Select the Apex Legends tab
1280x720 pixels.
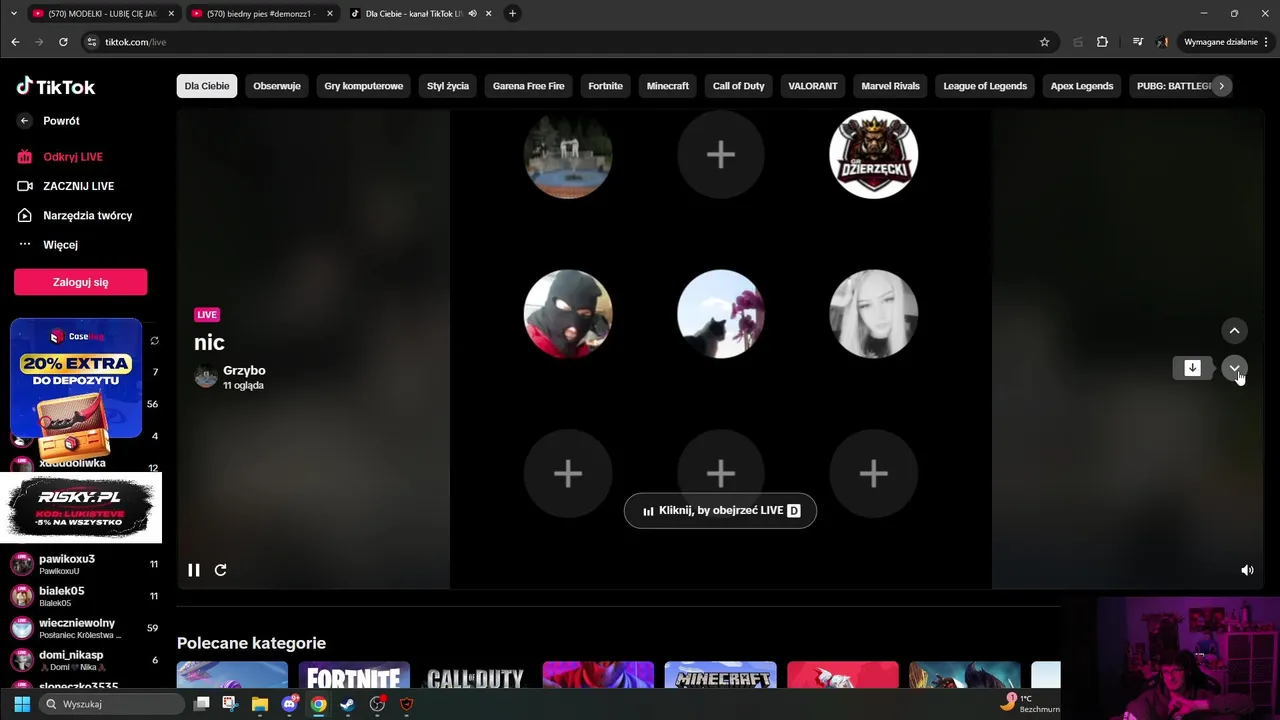(x=1082, y=86)
